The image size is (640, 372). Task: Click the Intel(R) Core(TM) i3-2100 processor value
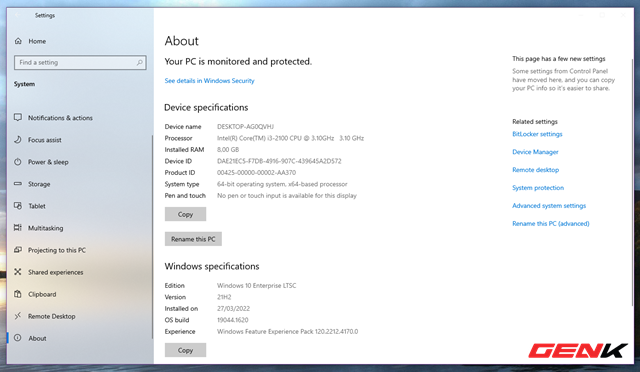(290, 138)
